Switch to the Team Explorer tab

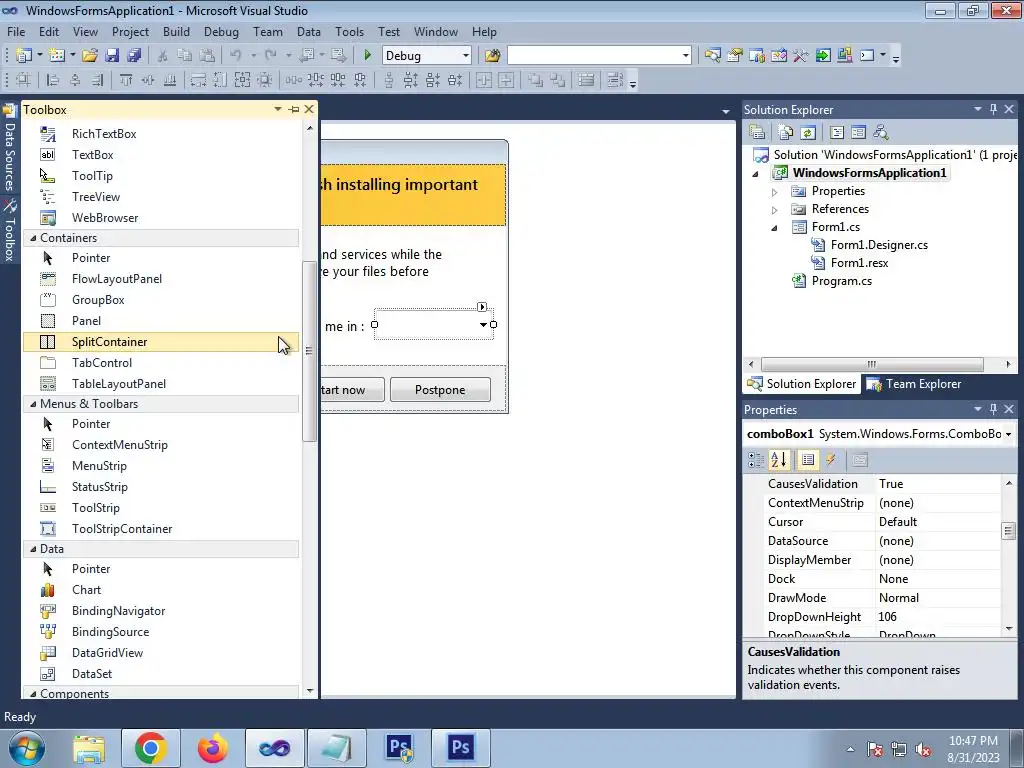(914, 384)
